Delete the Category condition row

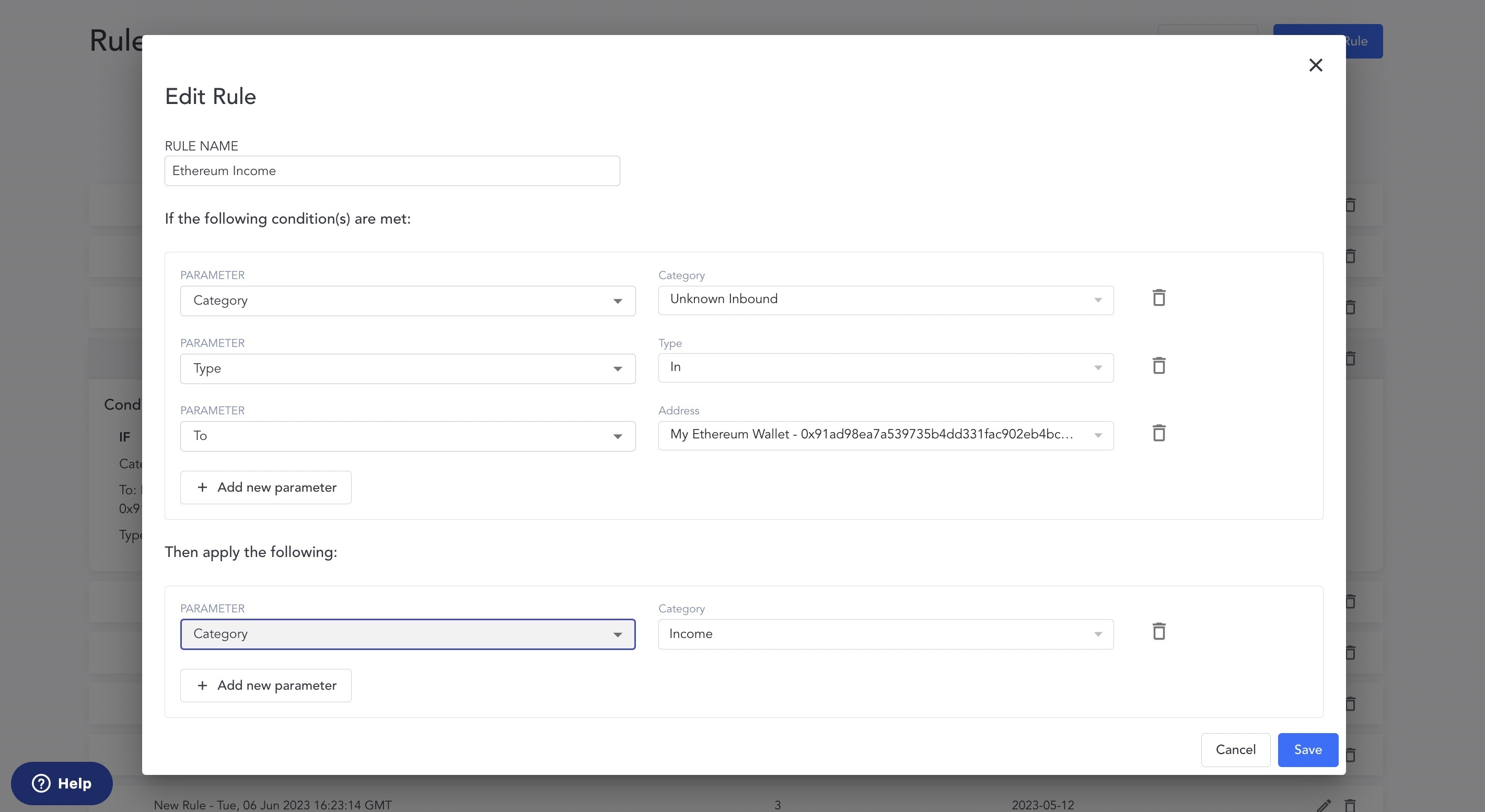pyautogui.click(x=1159, y=298)
